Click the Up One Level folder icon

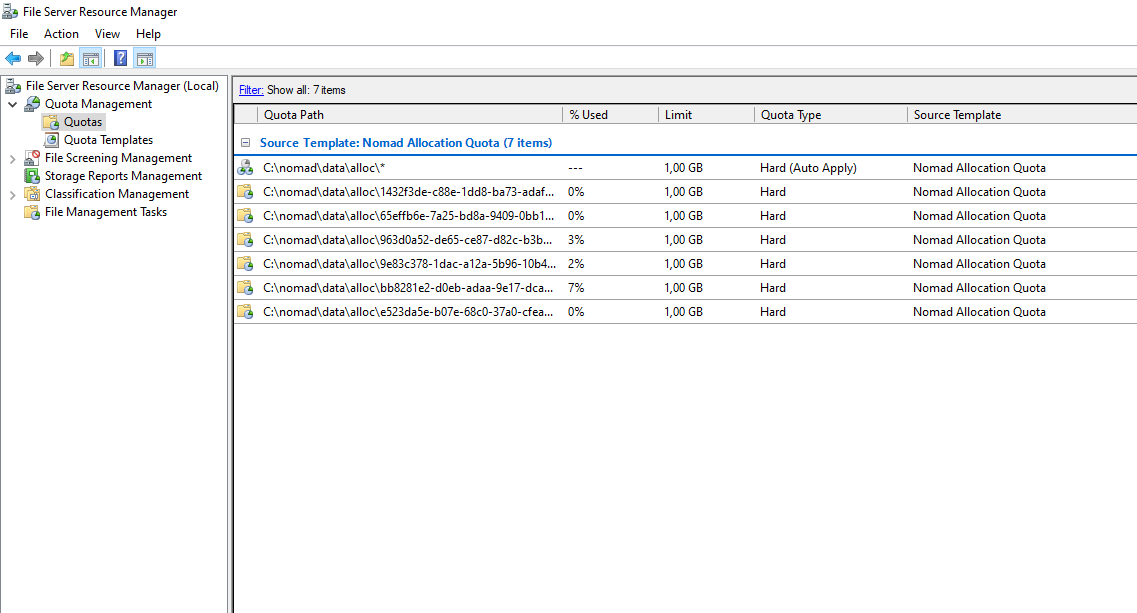point(66,58)
